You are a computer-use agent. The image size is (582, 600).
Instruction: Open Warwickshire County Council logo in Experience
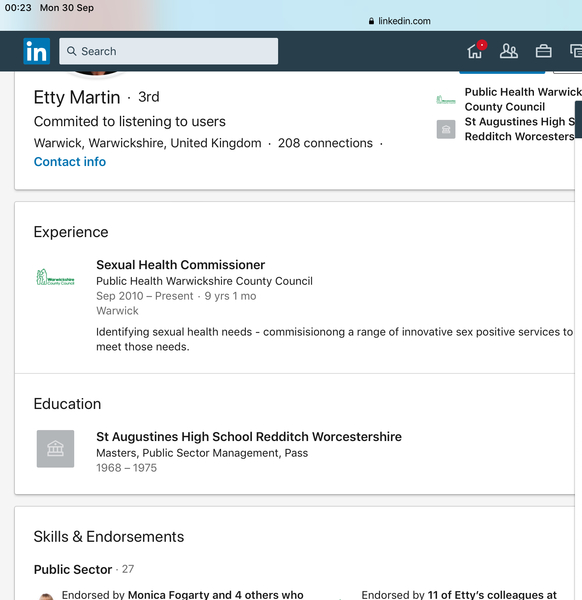tap(55, 277)
